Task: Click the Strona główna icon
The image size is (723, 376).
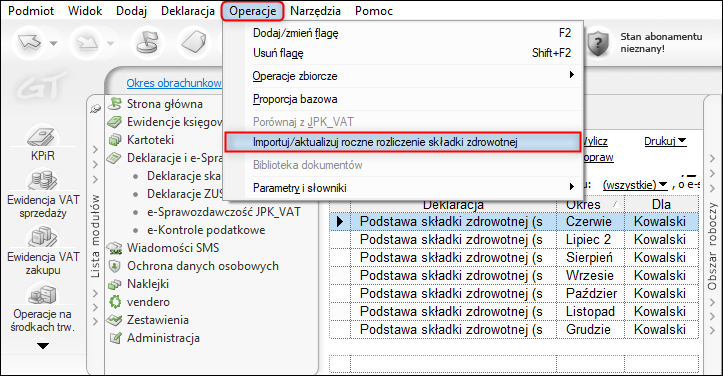Action: pos(114,104)
